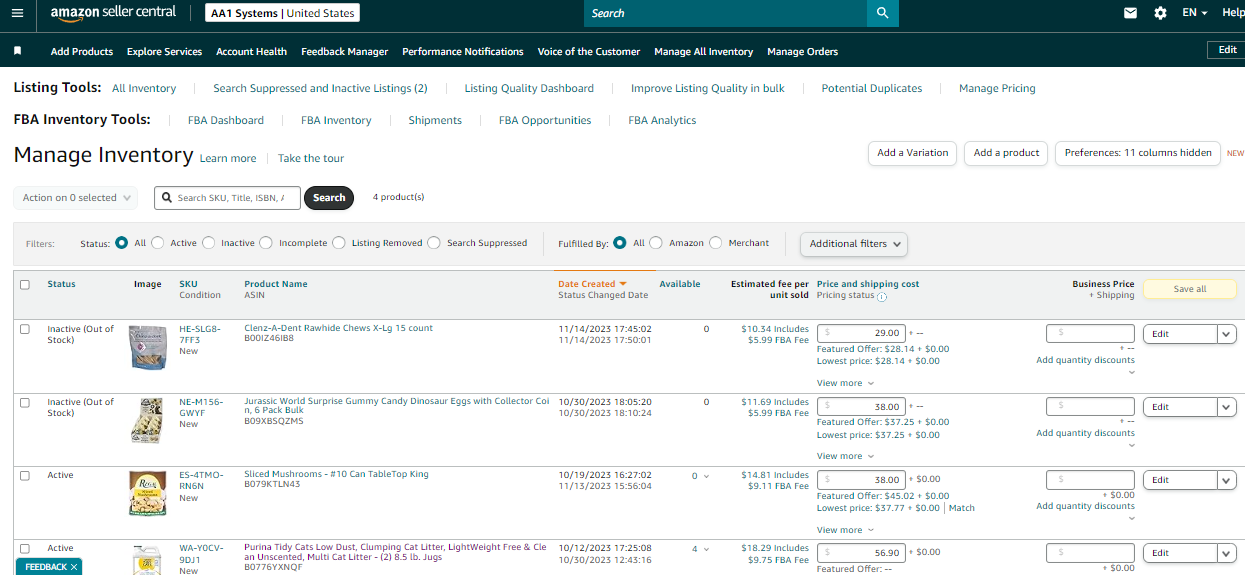This screenshot has height=575, width=1245.
Task: Open the settings gear icon
Action: (1160, 13)
